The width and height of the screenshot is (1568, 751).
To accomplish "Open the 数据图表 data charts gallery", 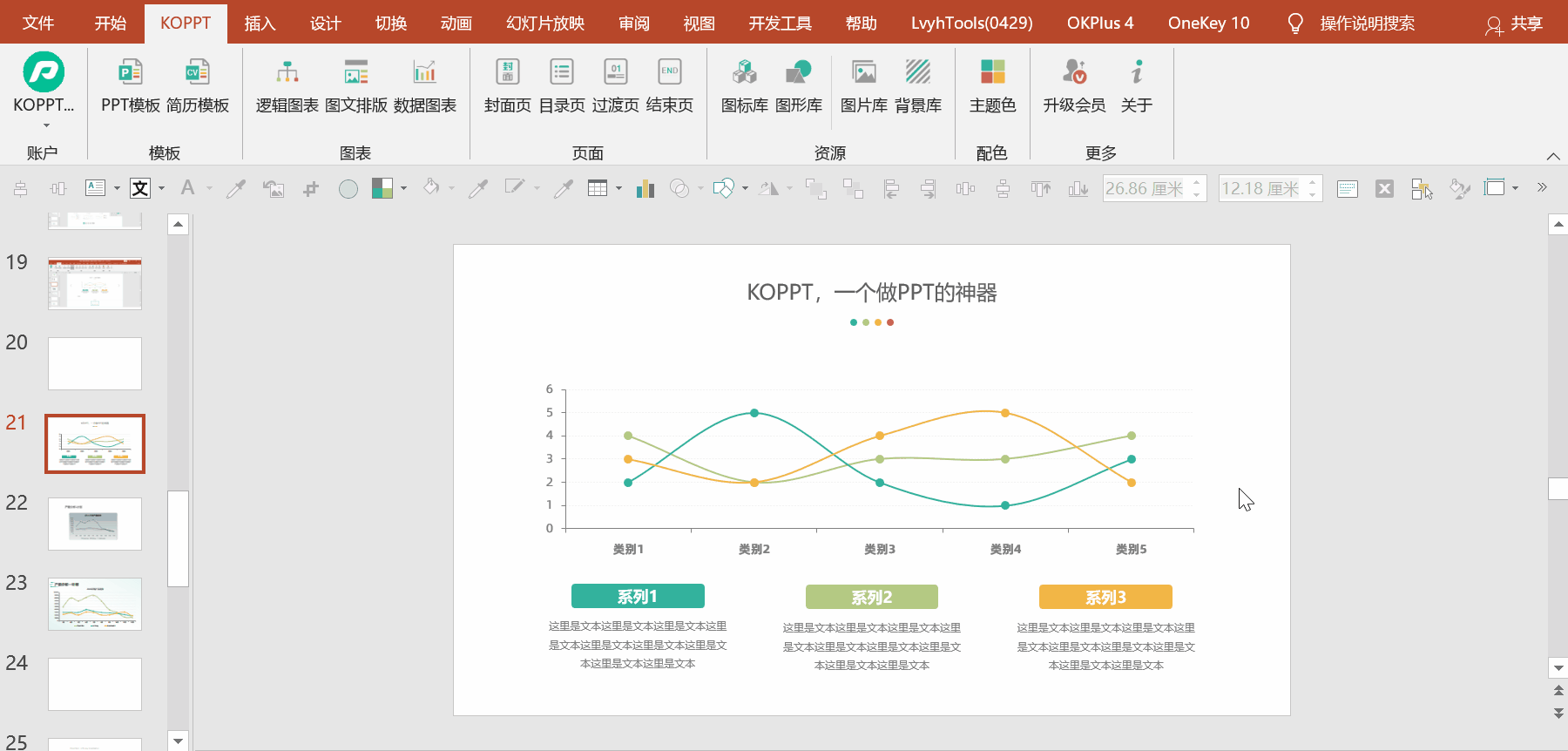I will coord(425,86).
